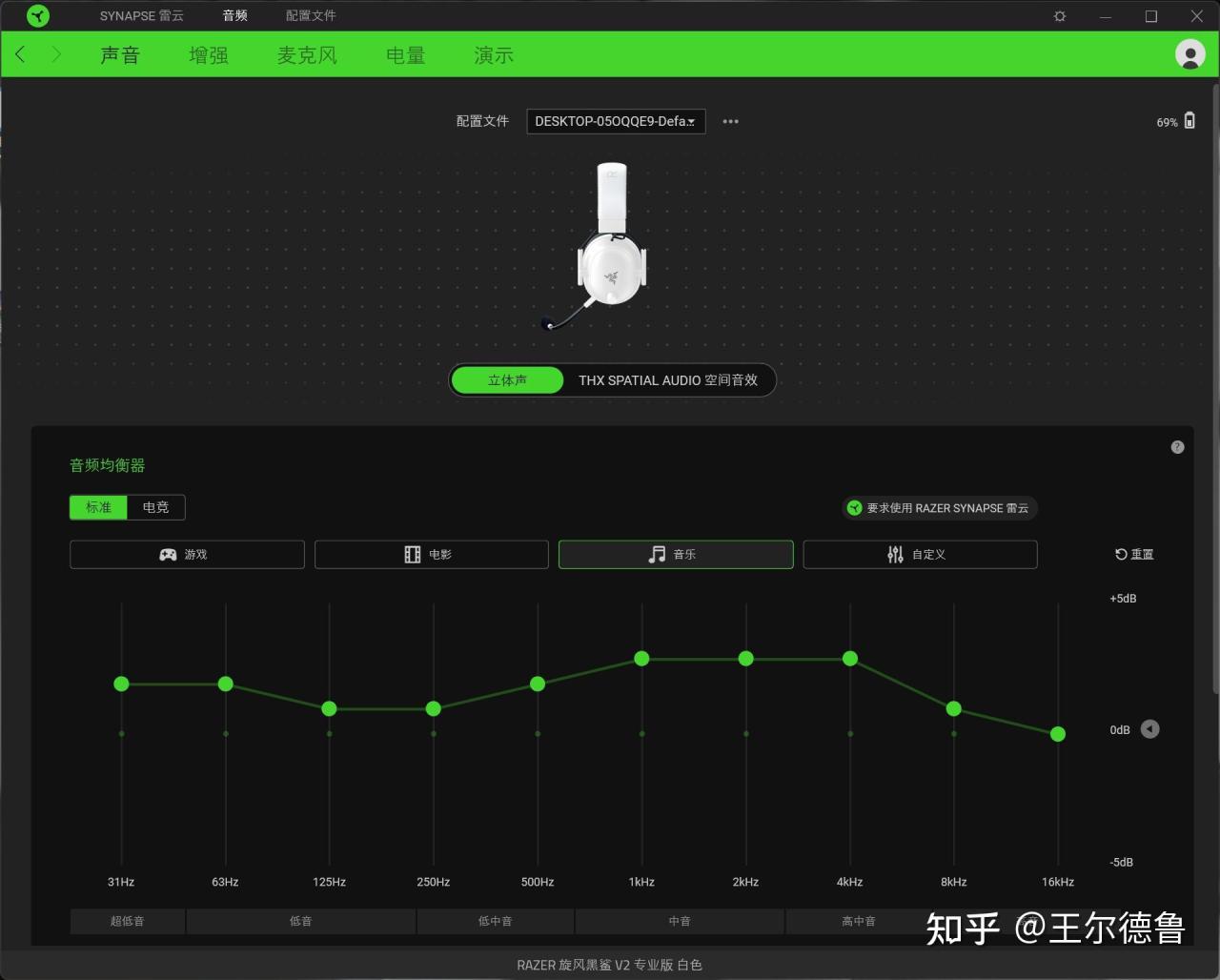This screenshot has height=980, width=1220.
Task: Click the 中音 band label
Action: pyautogui.click(x=680, y=921)
